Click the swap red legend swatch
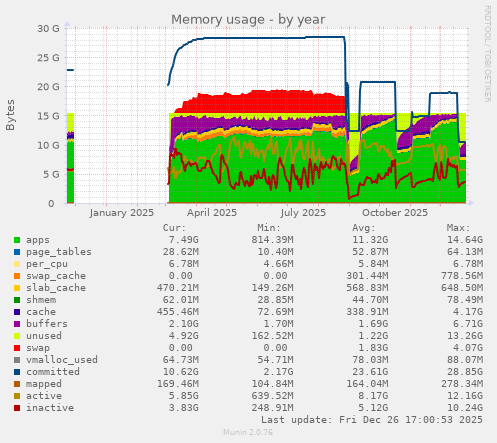This screenshot has width=497, height=443. coord(17,348)
